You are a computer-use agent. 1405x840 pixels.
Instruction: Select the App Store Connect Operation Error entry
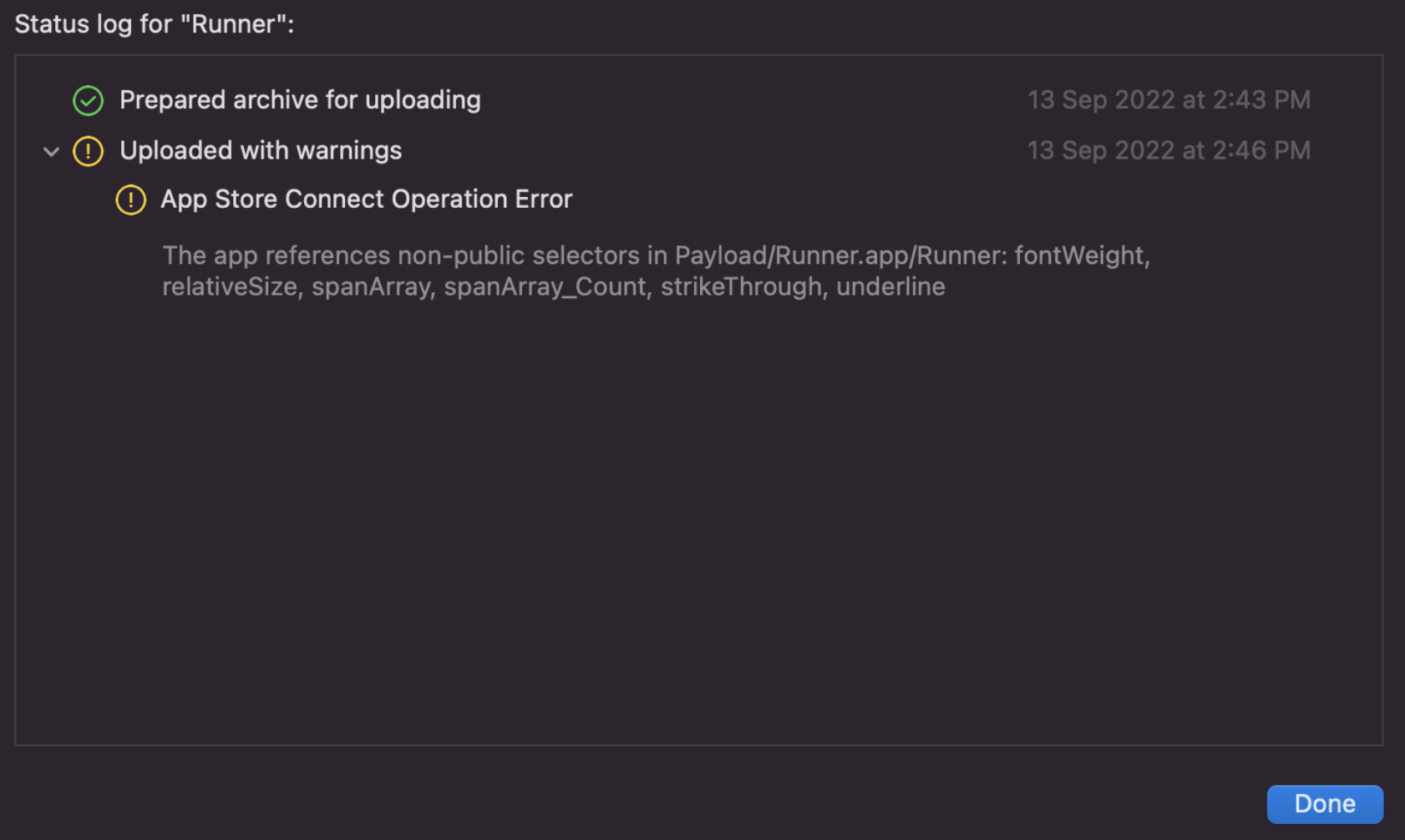pos(366,200)
